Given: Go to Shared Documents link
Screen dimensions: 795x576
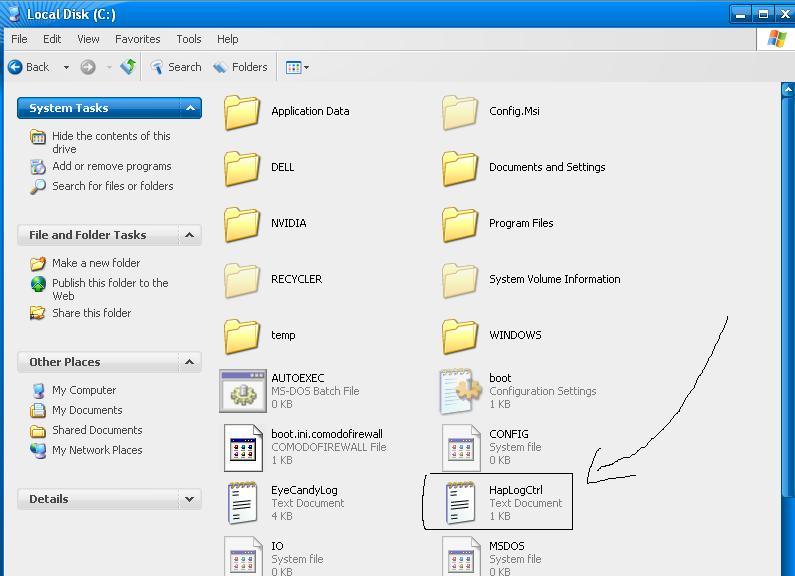Looking at the screenshot, I should 97,430.
